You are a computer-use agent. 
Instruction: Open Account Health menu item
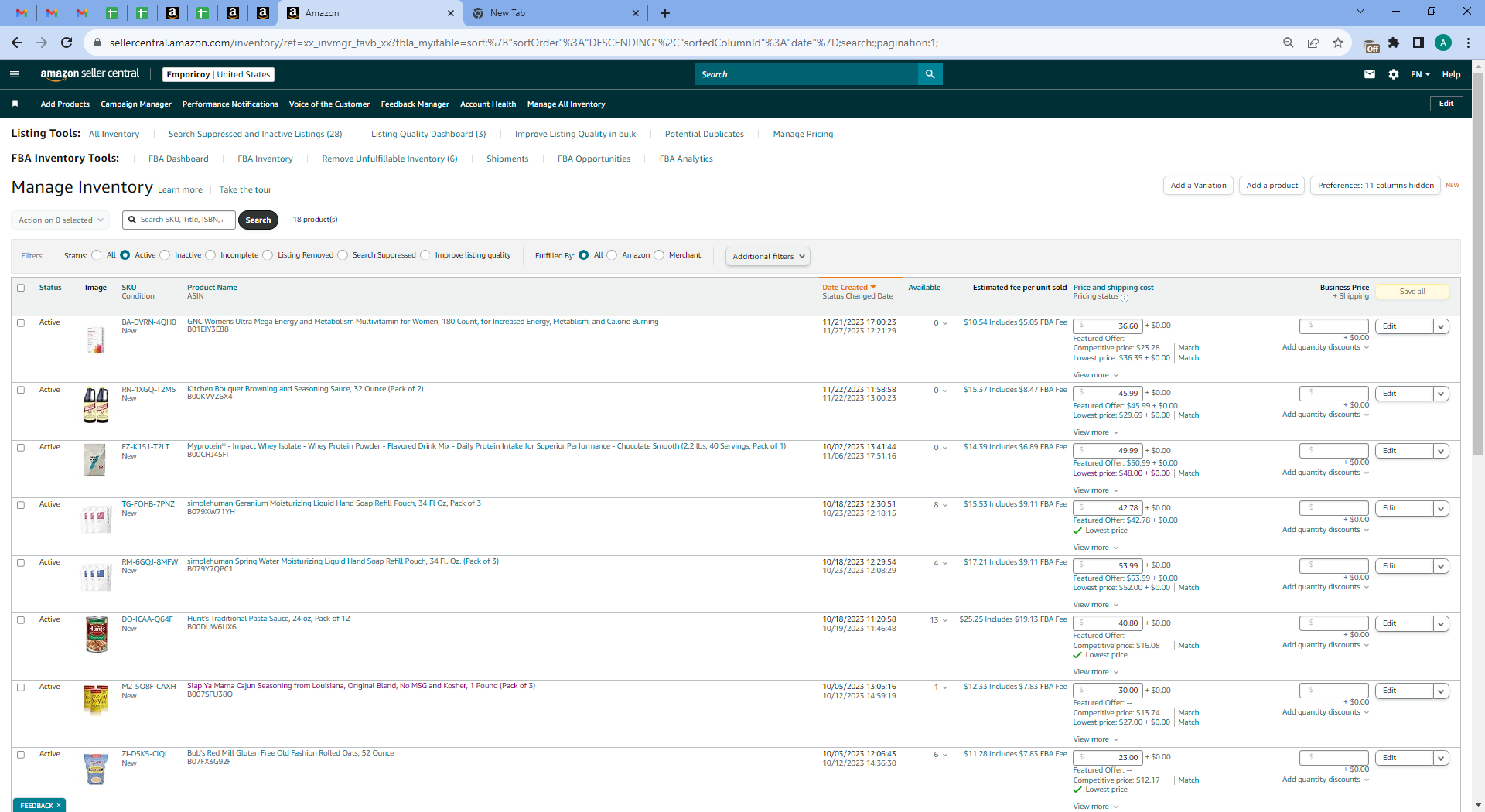coord(488,104)
